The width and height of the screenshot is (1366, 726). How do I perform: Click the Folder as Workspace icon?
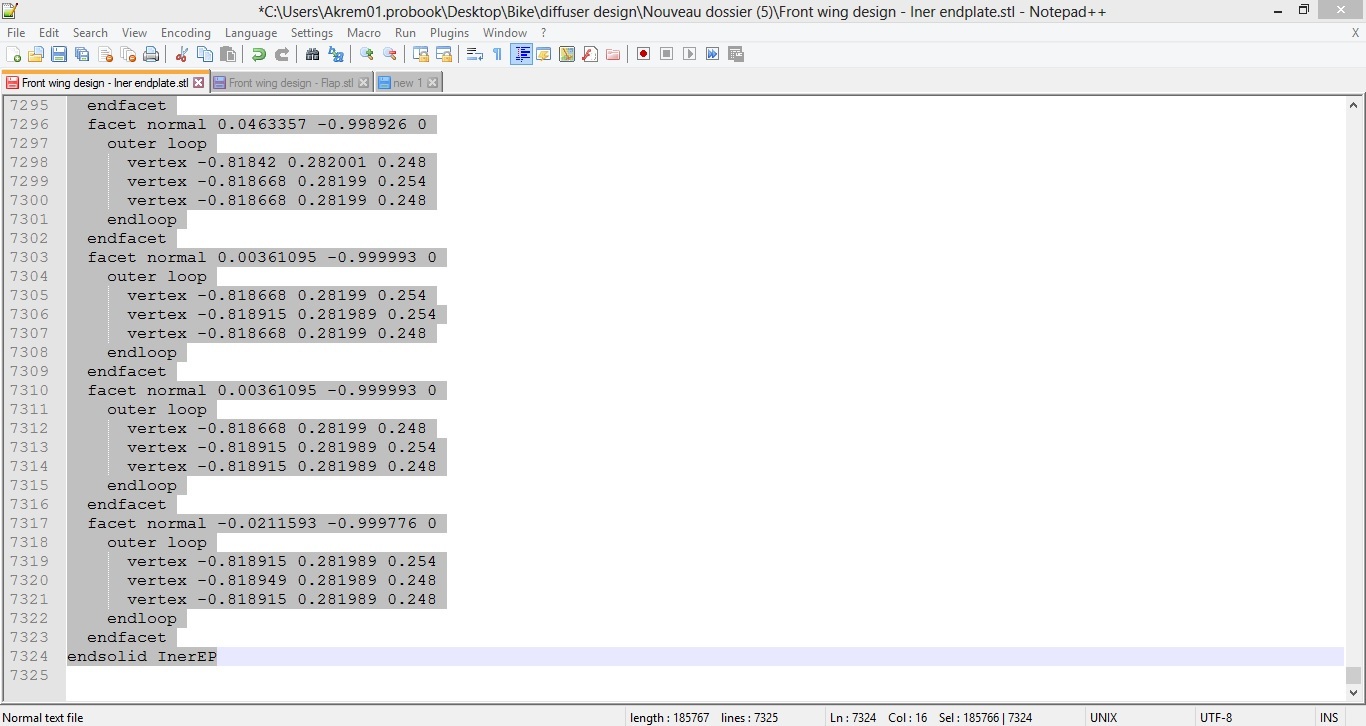[613, 54]
